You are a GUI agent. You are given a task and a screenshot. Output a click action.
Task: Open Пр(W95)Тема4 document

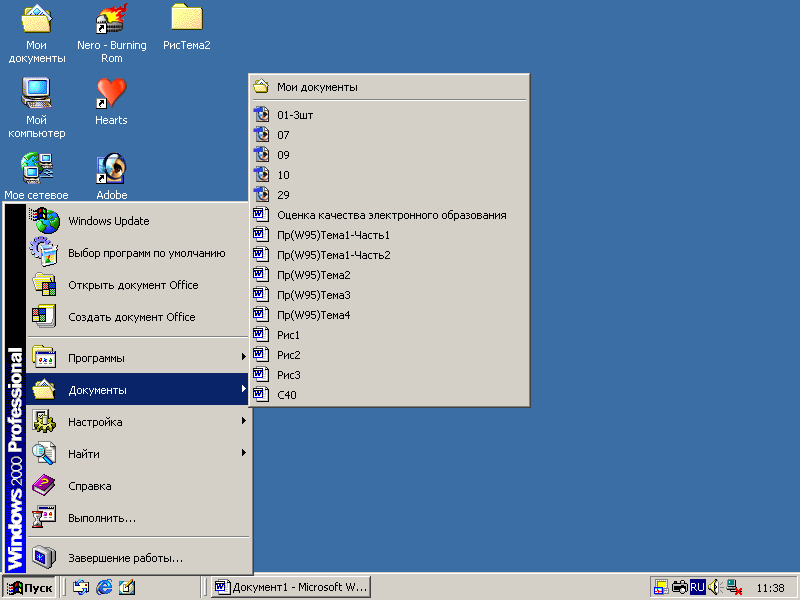click(389, 315)
